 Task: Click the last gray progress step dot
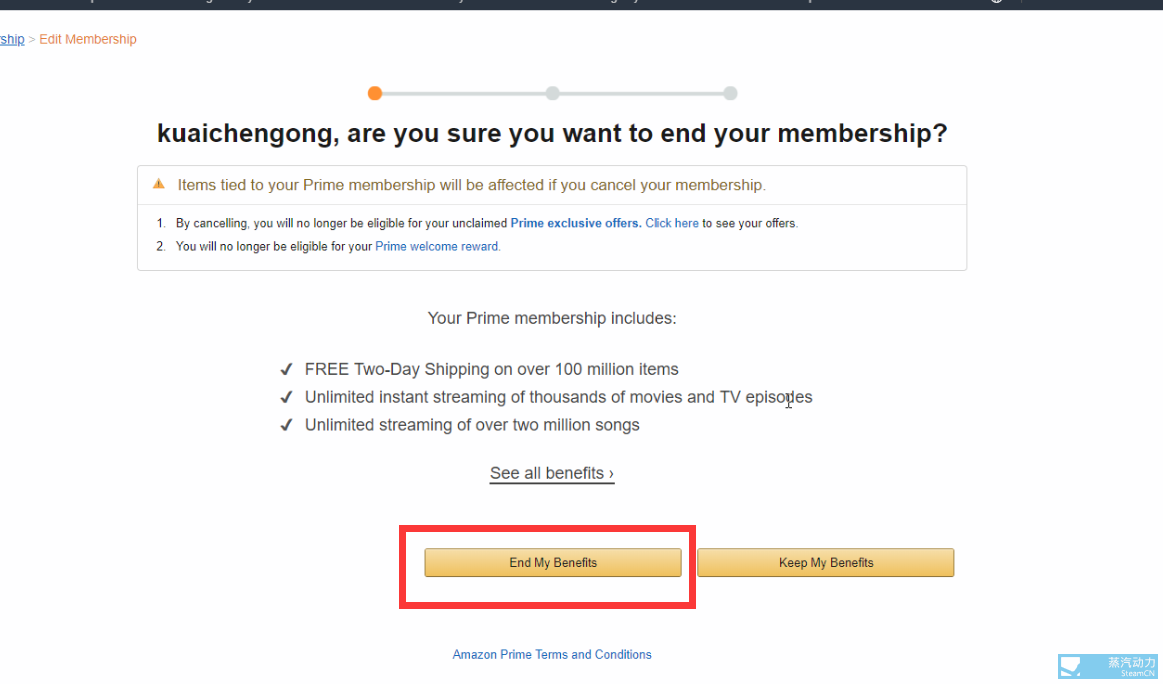(731, 93)
